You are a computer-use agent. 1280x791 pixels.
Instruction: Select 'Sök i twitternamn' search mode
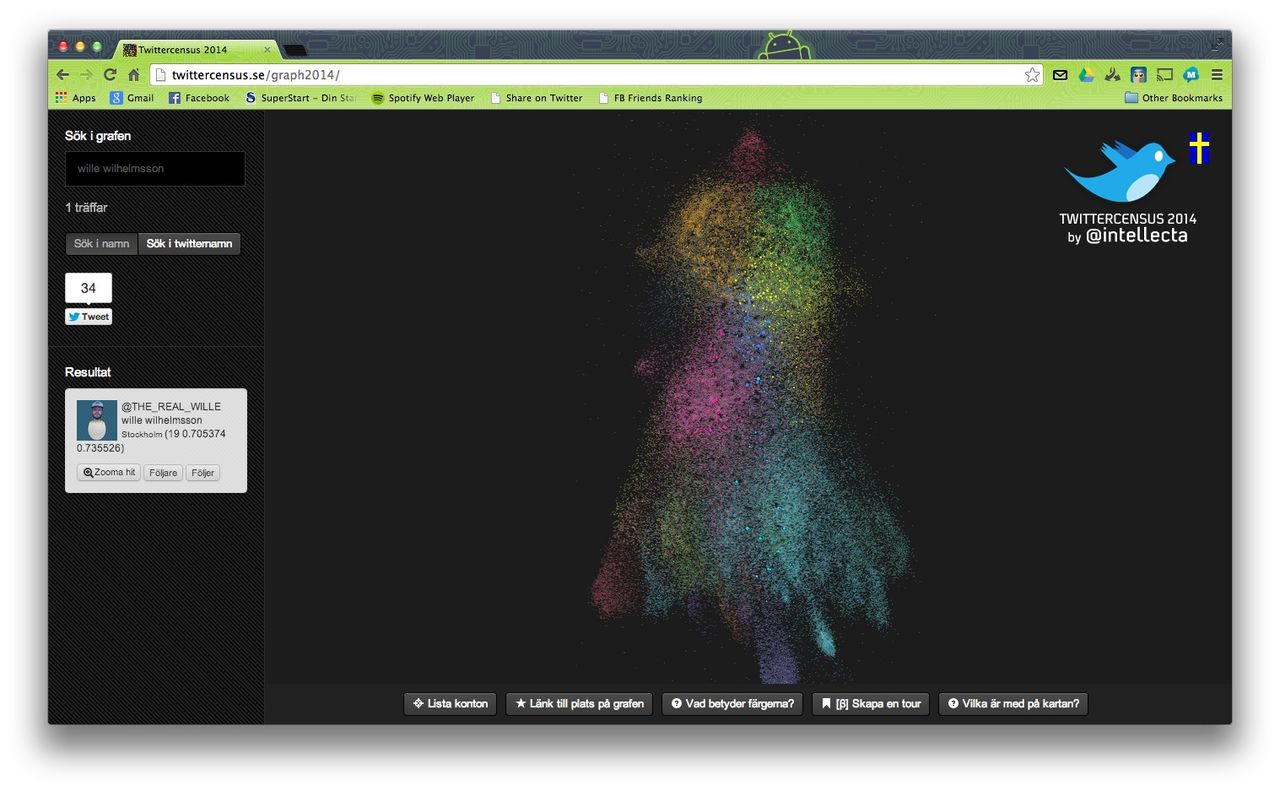[x=189, y=244]
